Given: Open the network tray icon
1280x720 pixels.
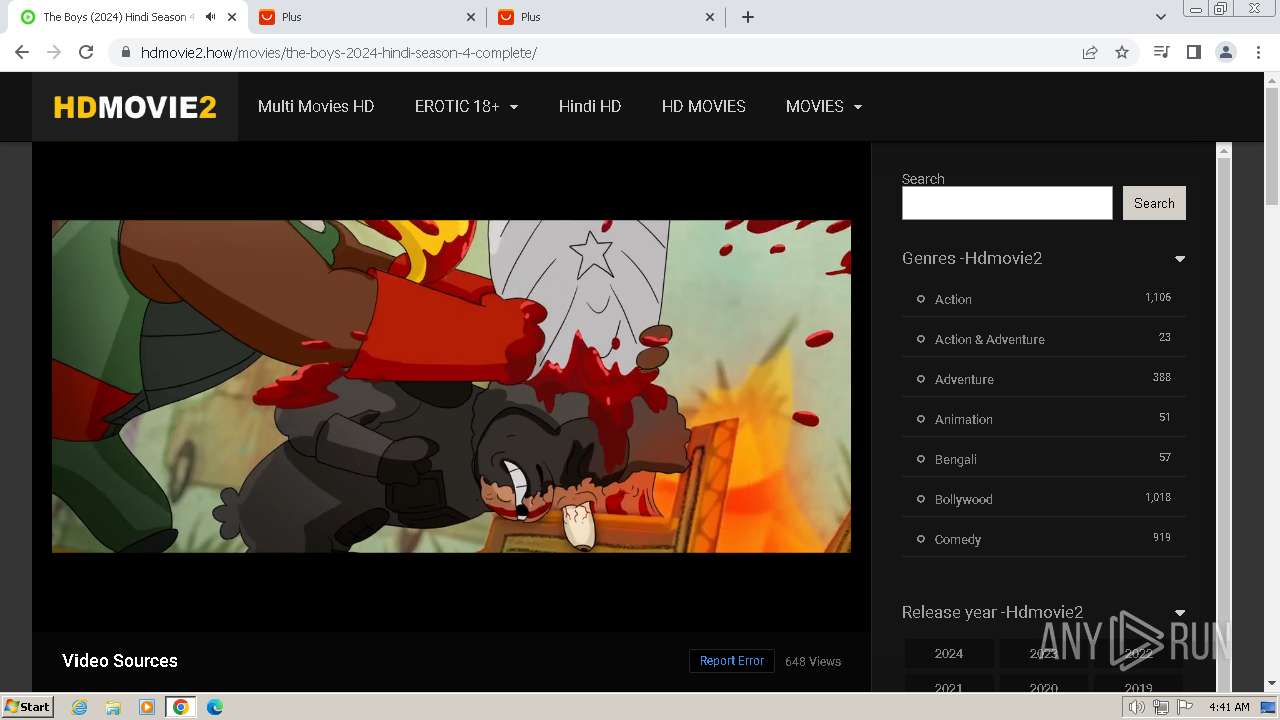Looking at the screenshot, I should point(1161,707).
